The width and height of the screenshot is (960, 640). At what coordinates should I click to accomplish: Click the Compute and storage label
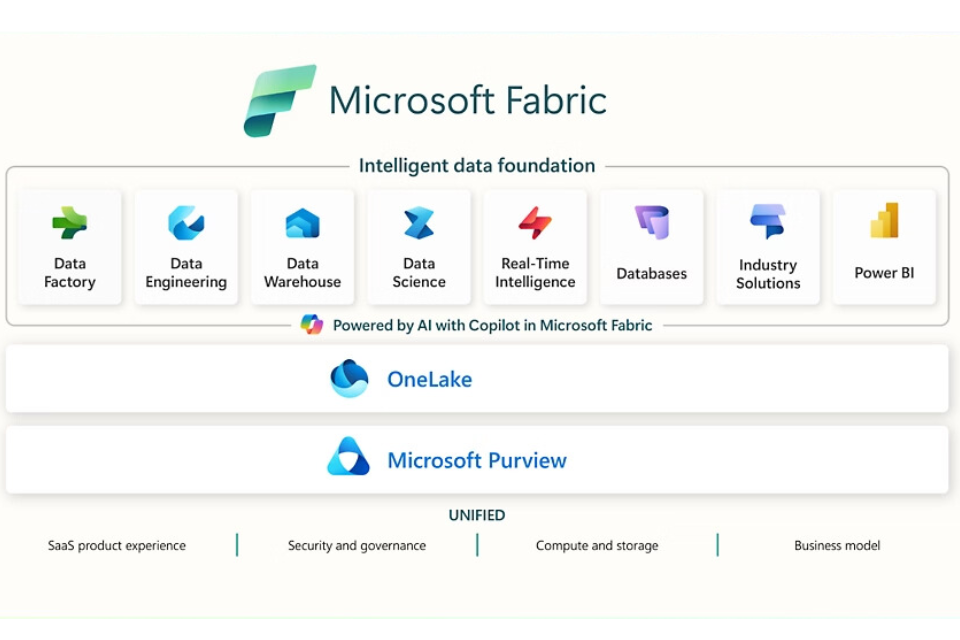[597, 546]
